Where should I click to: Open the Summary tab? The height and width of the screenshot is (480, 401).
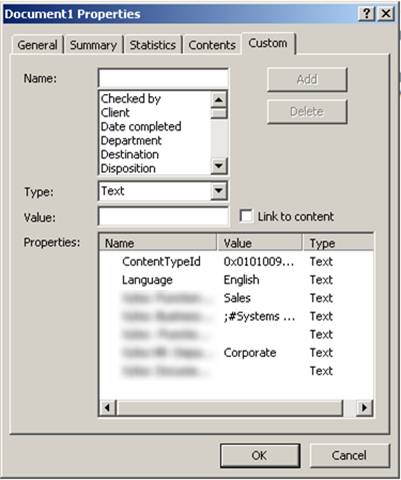coord(94,45)
